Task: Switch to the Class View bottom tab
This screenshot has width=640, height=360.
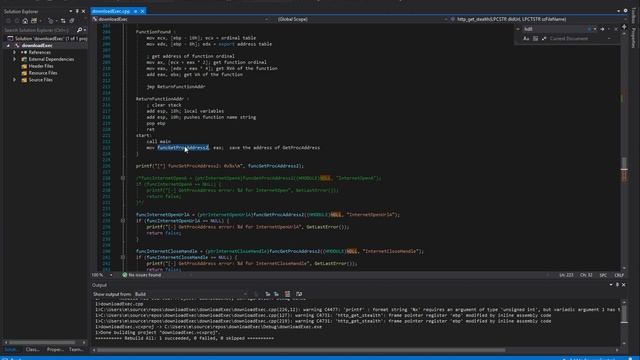Action: click(32, 349)
